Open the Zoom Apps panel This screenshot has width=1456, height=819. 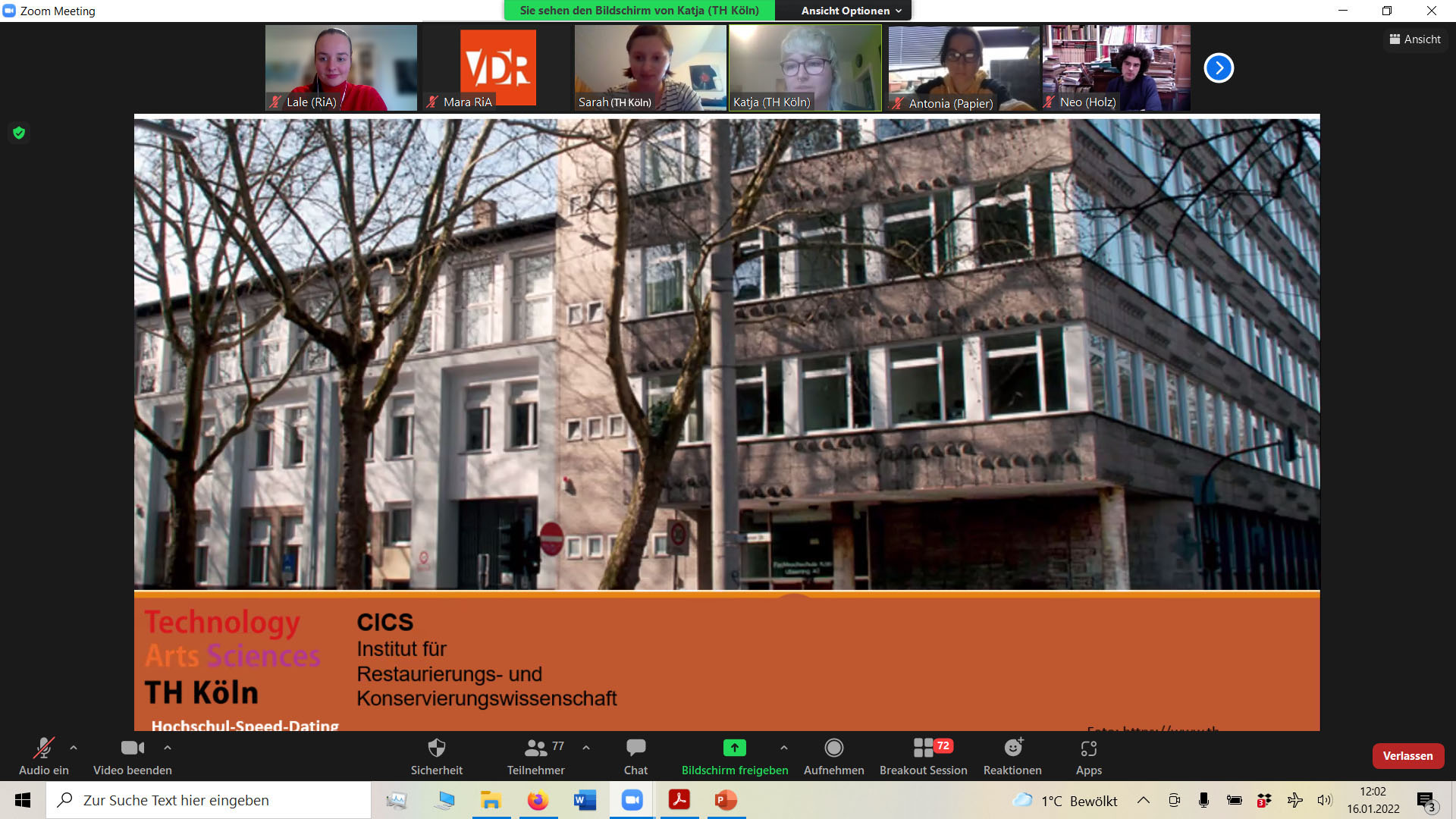[1088, 757]
